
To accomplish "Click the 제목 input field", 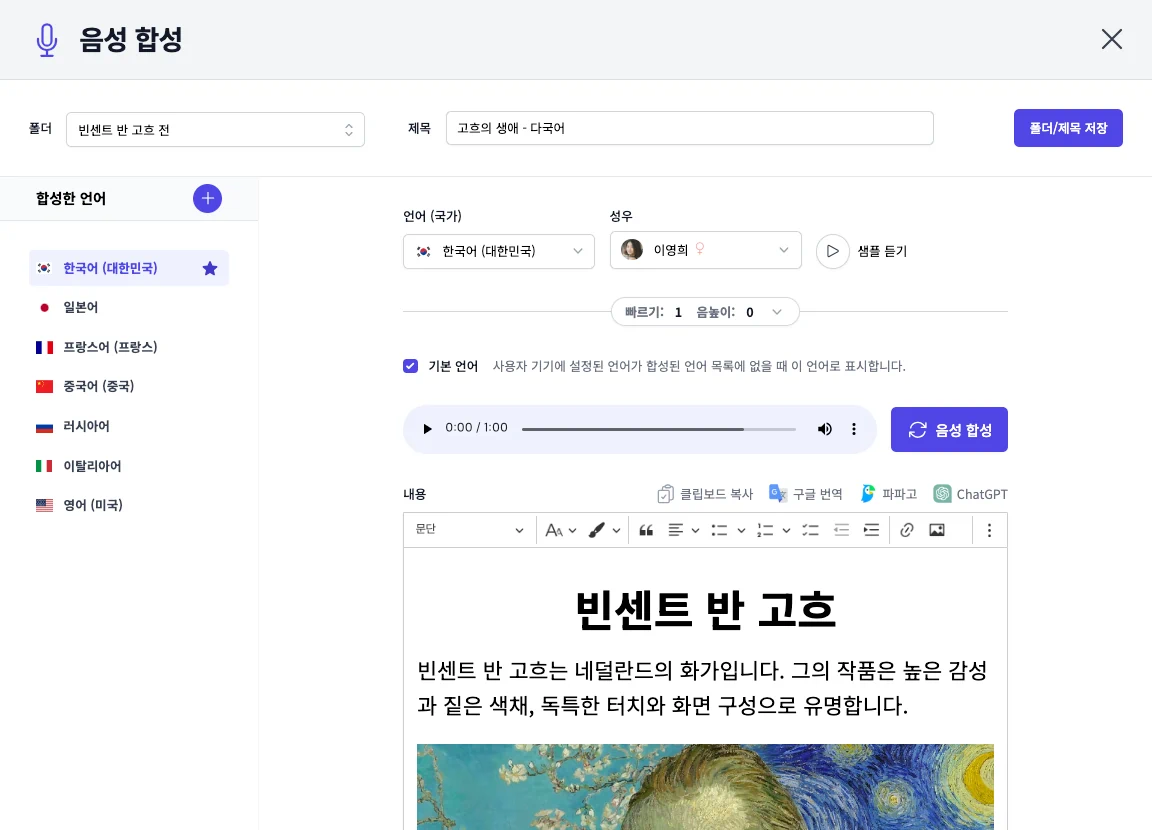I will 689,128.
